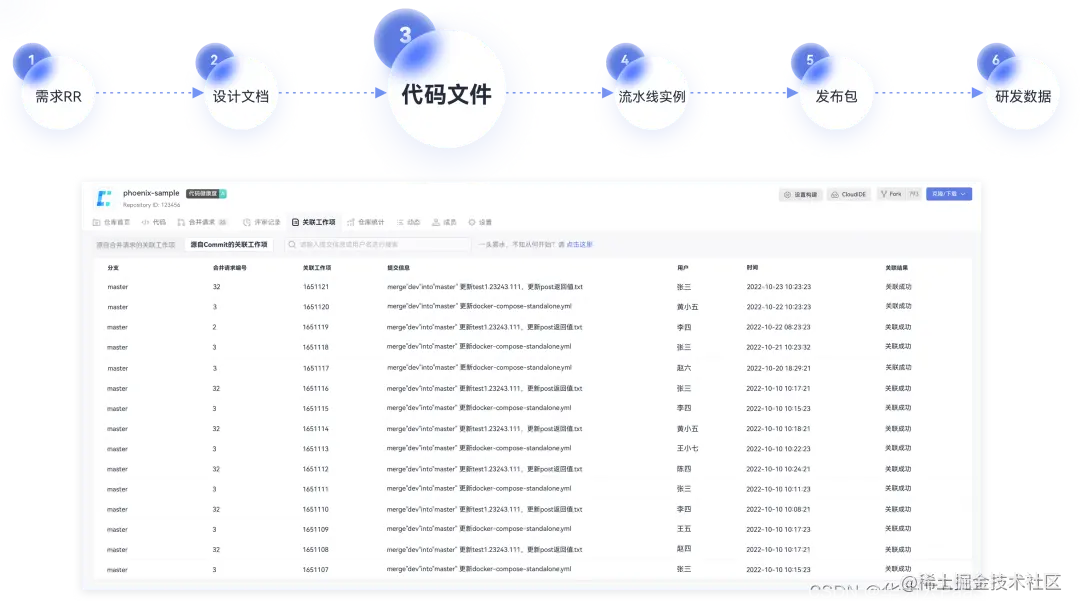Open the 设置 tab
This screenshot has height=611, width=1080.
(480, 222)
